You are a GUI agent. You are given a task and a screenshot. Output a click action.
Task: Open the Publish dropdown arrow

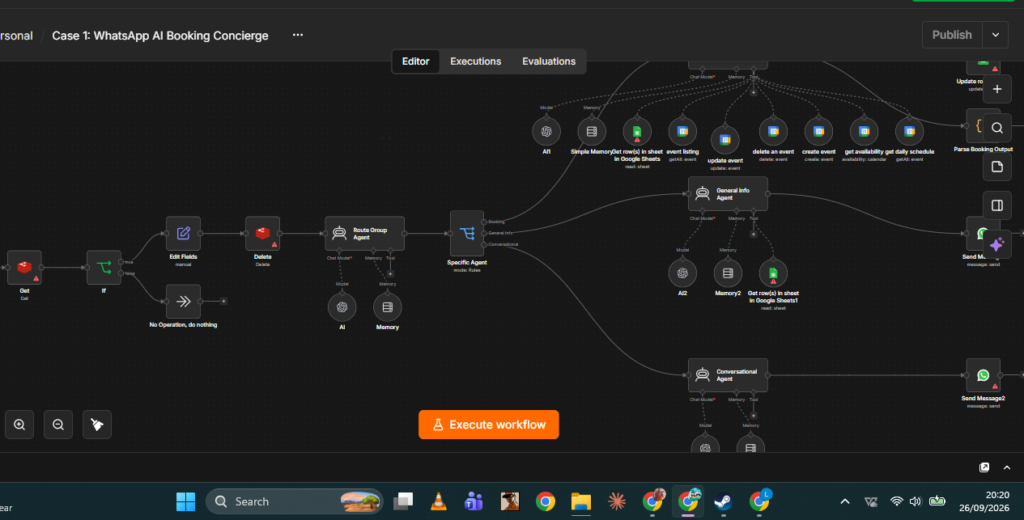coord(995,35)
